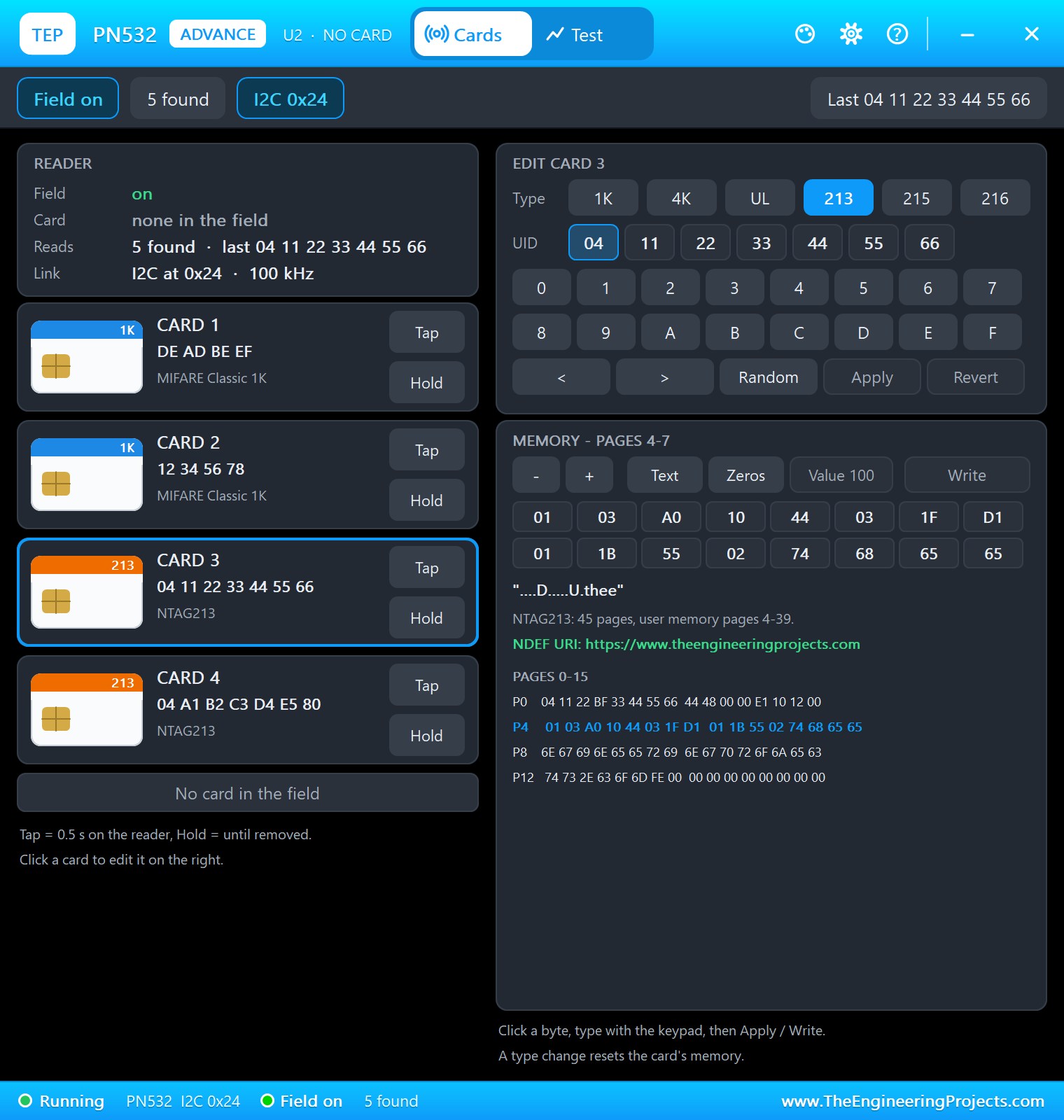1064x1120 pixels.
Task: Click the Card 4 thumbnail image
Action: [87, 710]
